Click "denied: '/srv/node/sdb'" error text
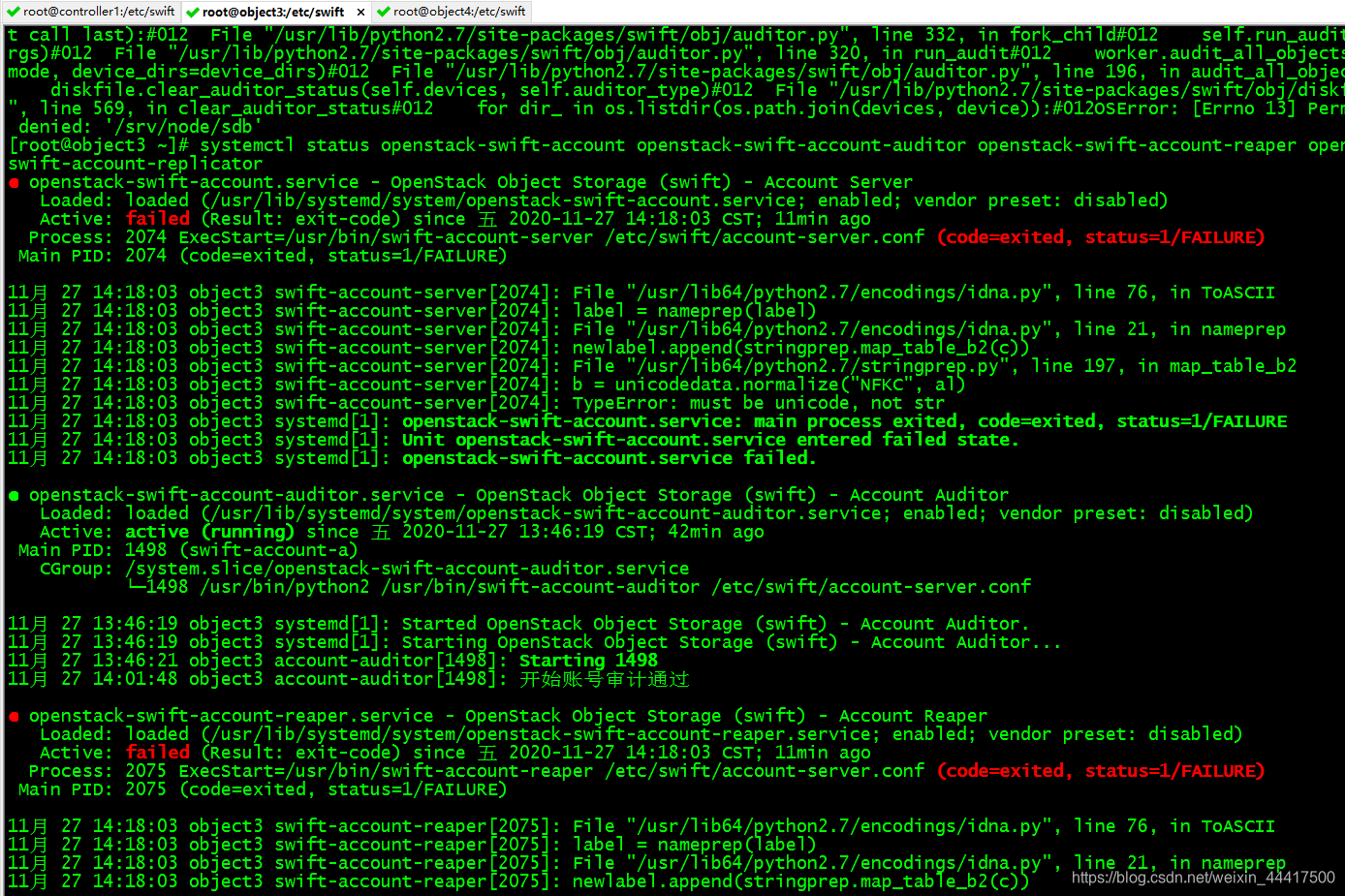1345x896 pixels. (141, 127)
